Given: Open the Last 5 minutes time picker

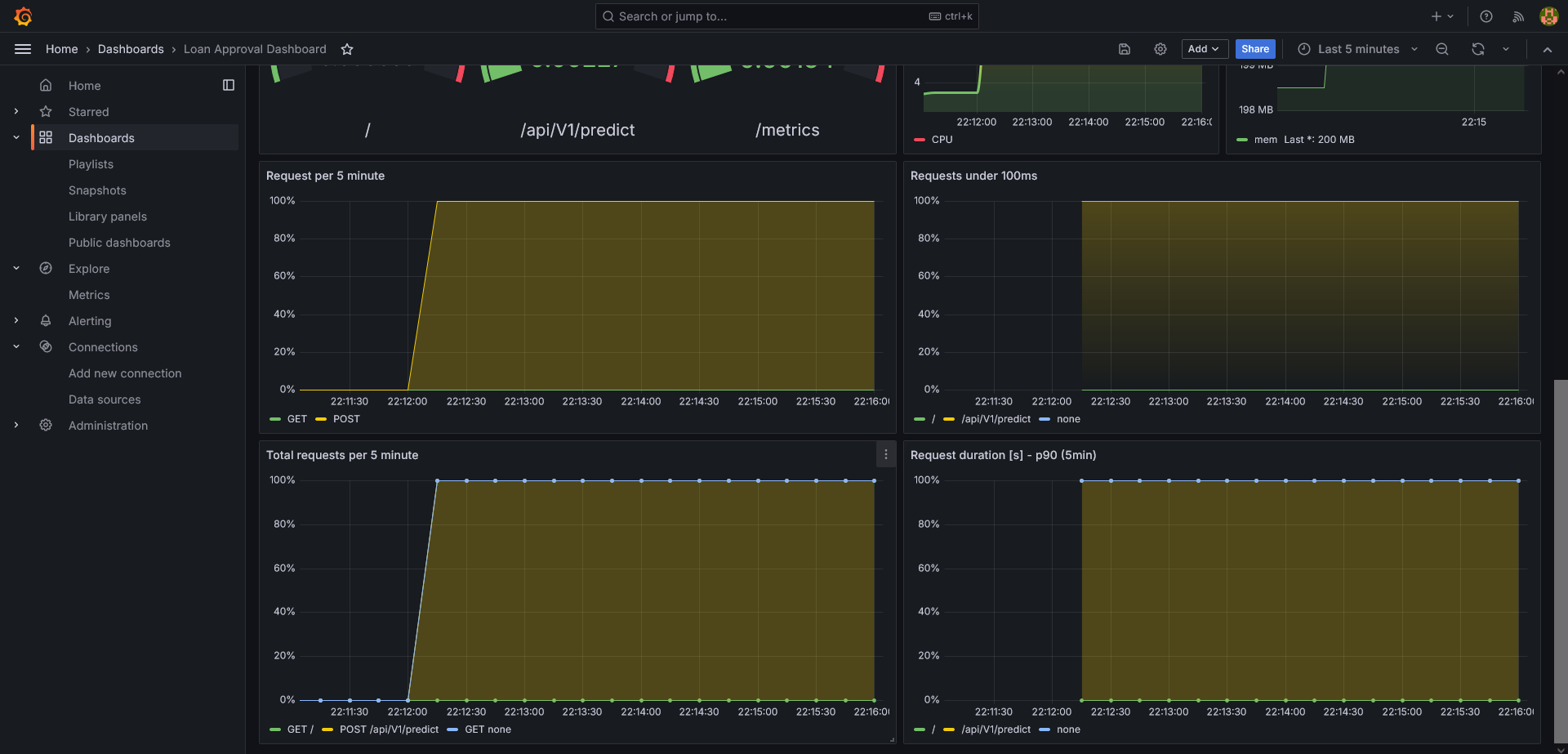Looking at the screenshot, I should click(x=1357, y=49).
